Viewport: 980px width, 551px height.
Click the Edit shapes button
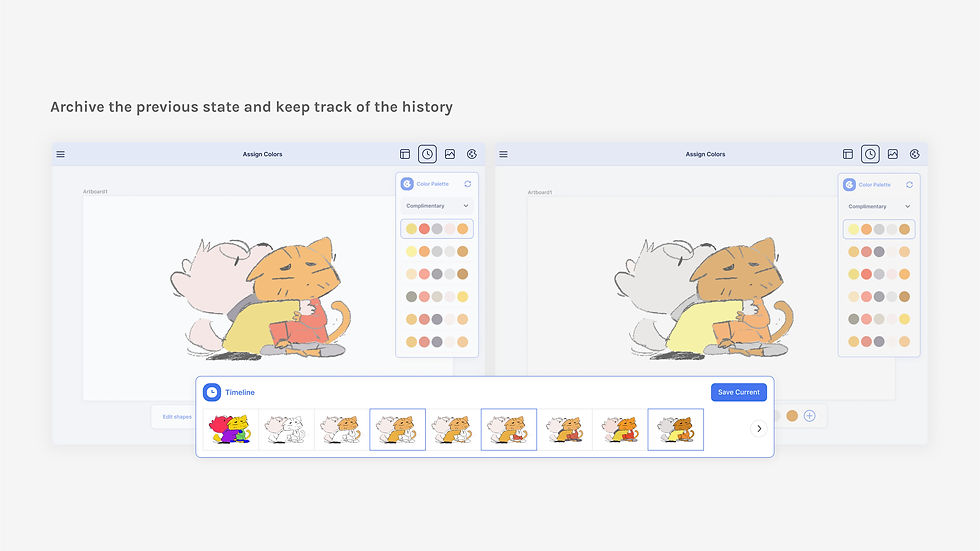177,417
